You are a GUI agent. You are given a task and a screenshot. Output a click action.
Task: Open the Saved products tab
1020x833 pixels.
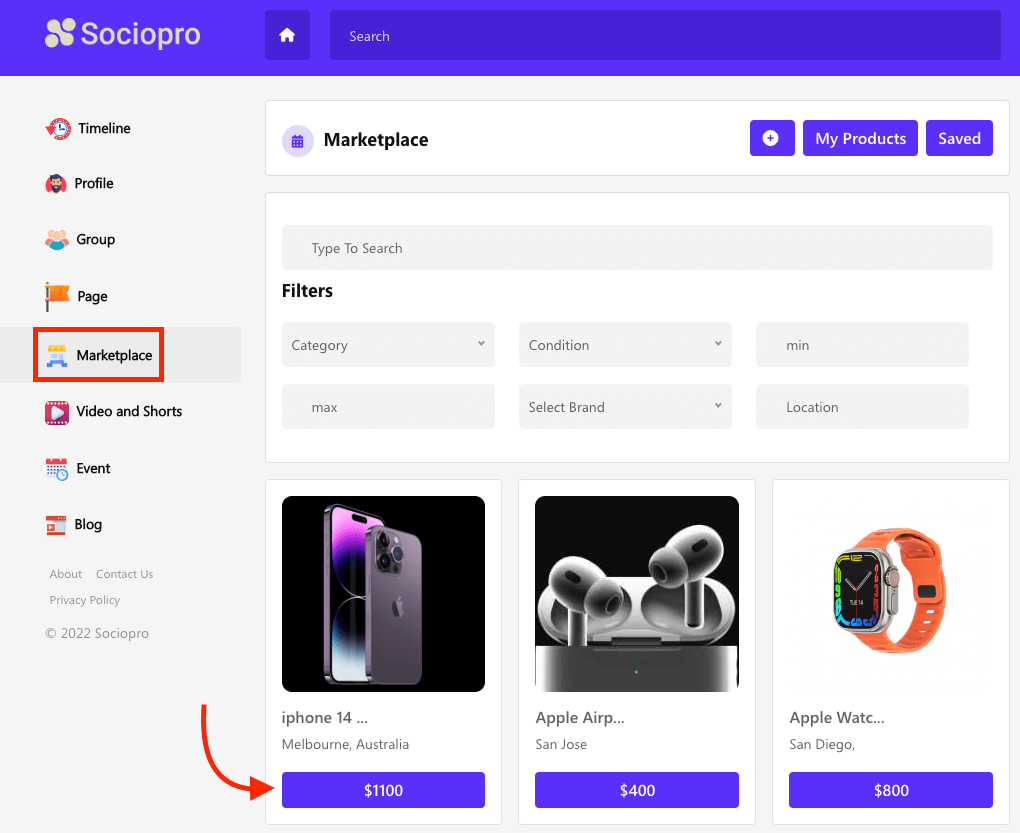(959, 138)
